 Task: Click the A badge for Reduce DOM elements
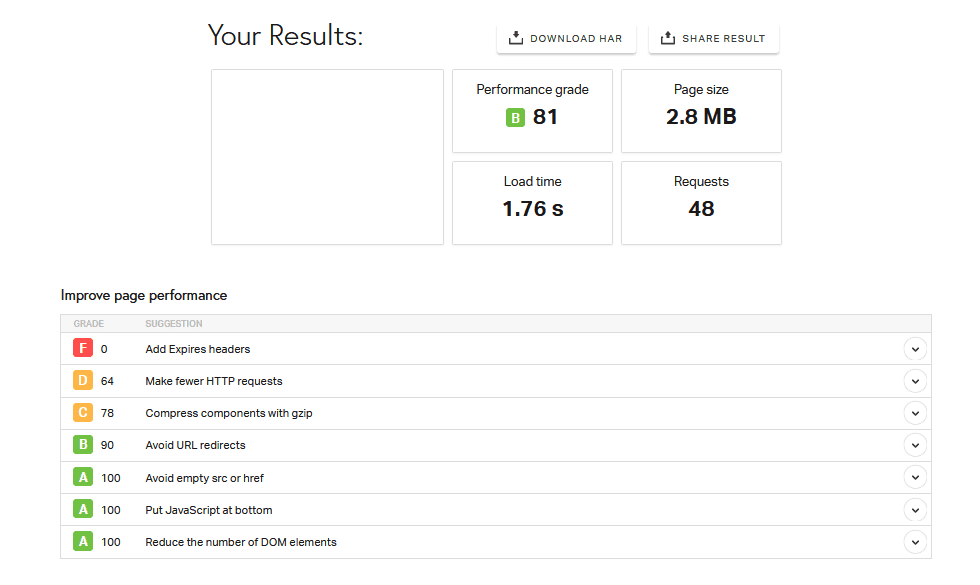click(84, 541)
